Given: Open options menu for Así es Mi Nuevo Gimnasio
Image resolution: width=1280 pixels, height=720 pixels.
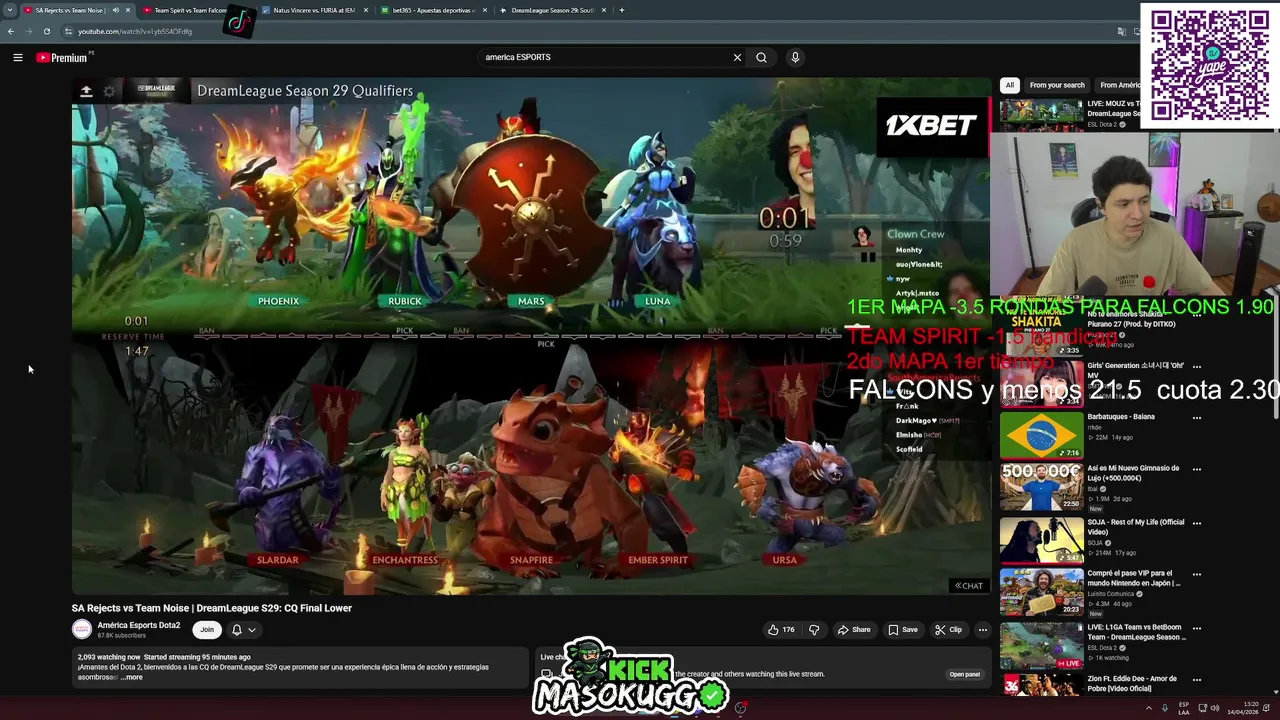Looking at the screenshot, I should coord(1197,470).
